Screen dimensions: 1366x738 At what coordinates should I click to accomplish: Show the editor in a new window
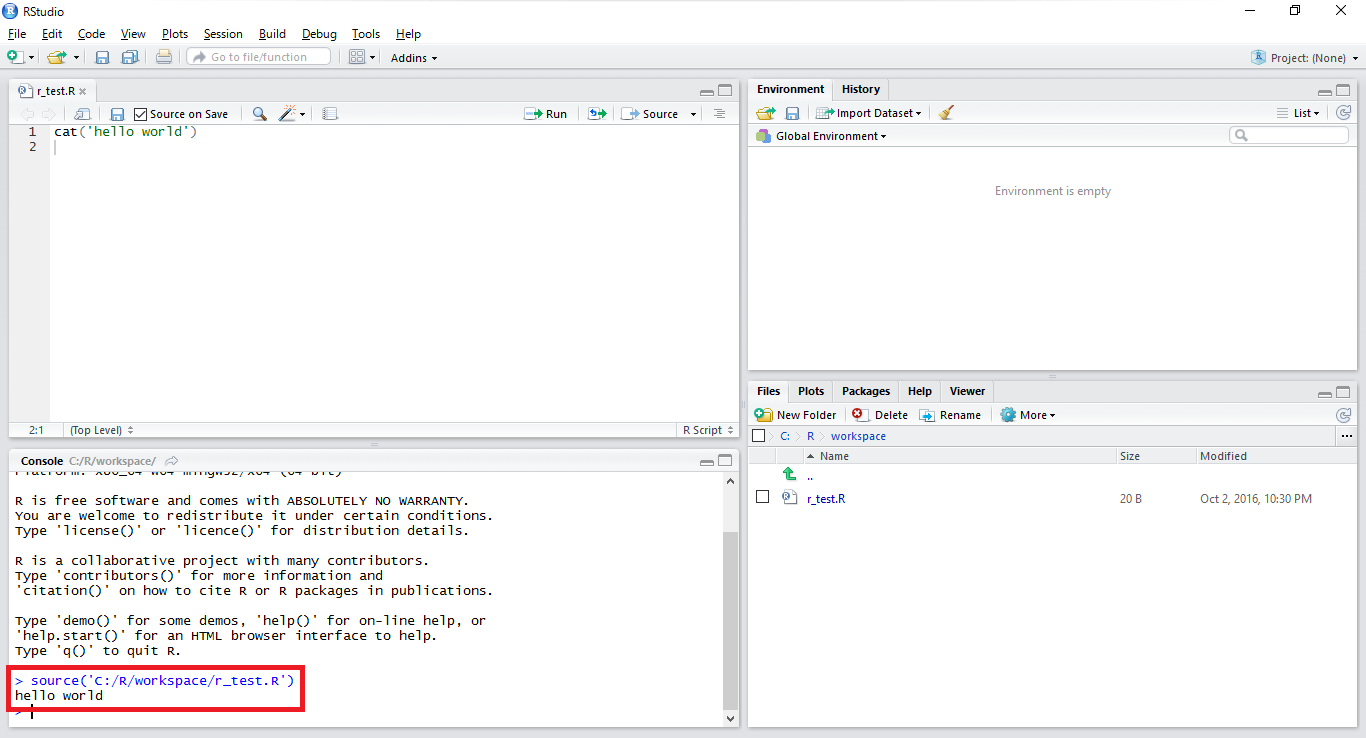point(82,114)
